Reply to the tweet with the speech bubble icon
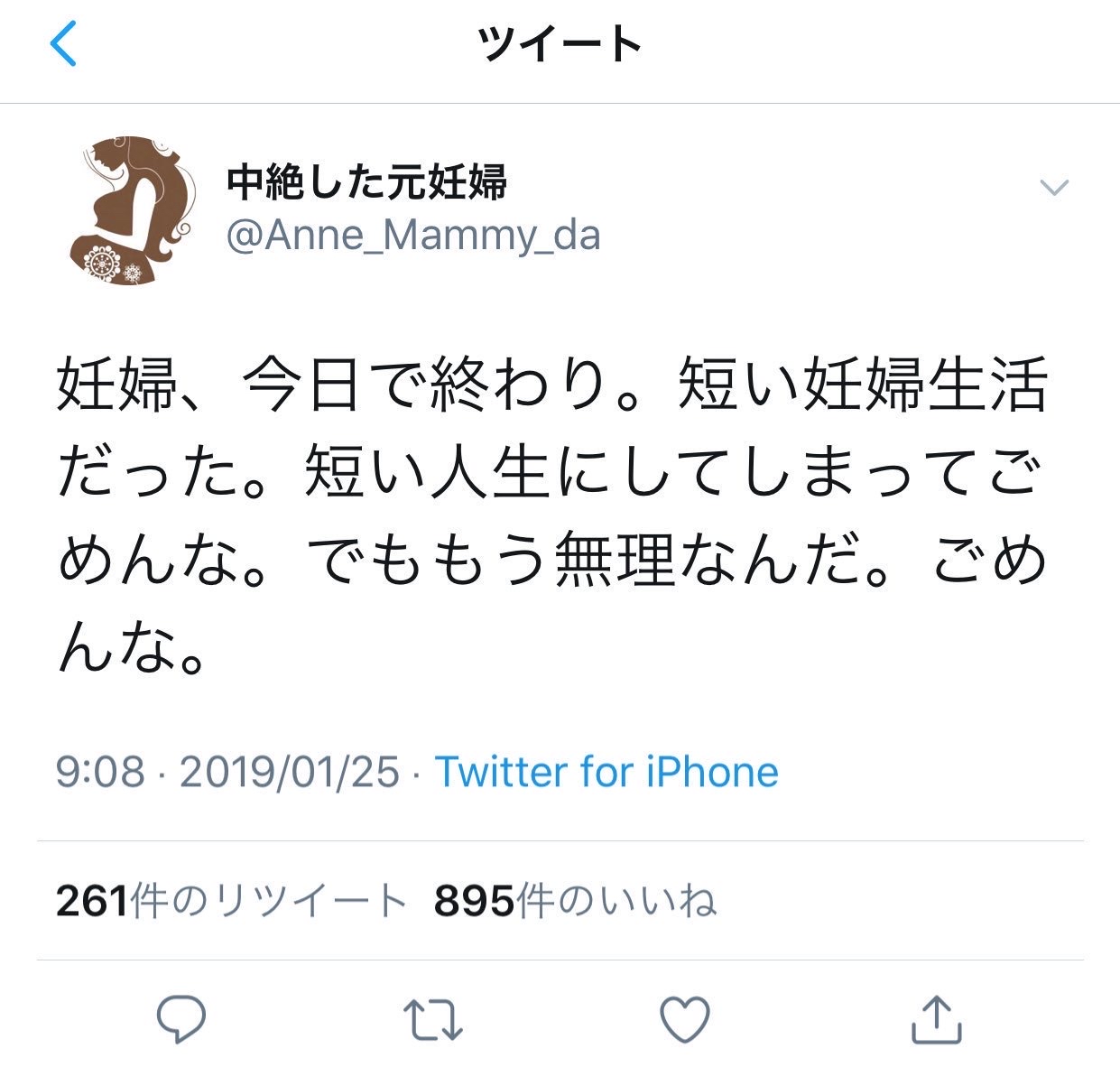 click(x=181, y=1019)
